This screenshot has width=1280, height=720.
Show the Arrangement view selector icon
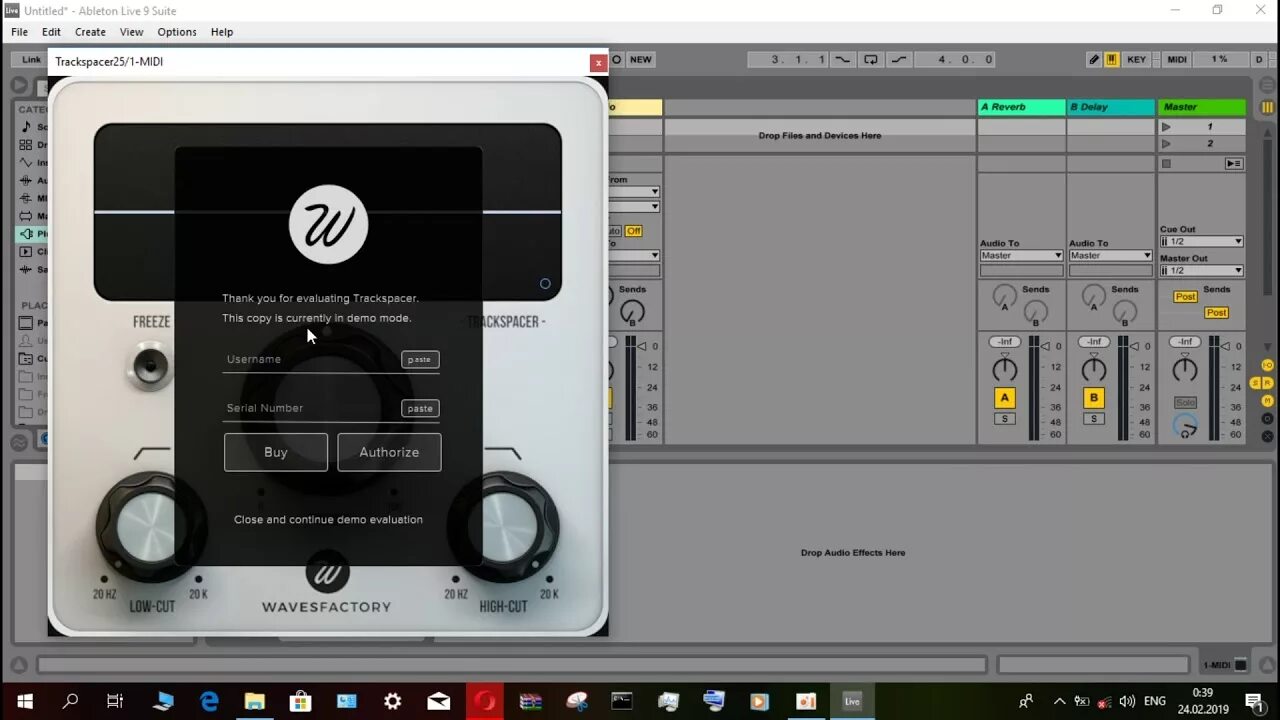pyautogui.click(x=1267, y=87)
